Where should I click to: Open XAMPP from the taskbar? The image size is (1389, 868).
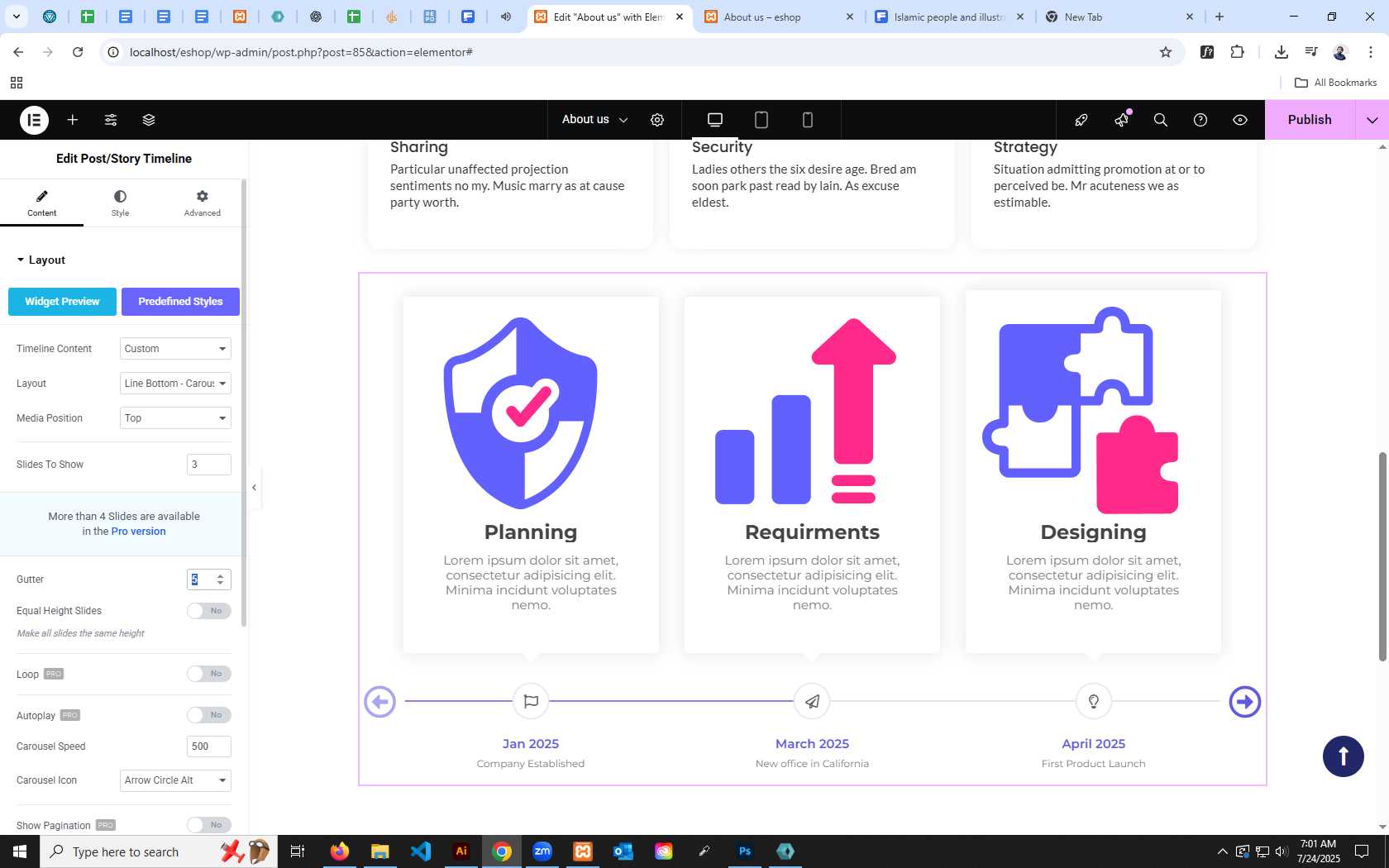click(583, 851)
